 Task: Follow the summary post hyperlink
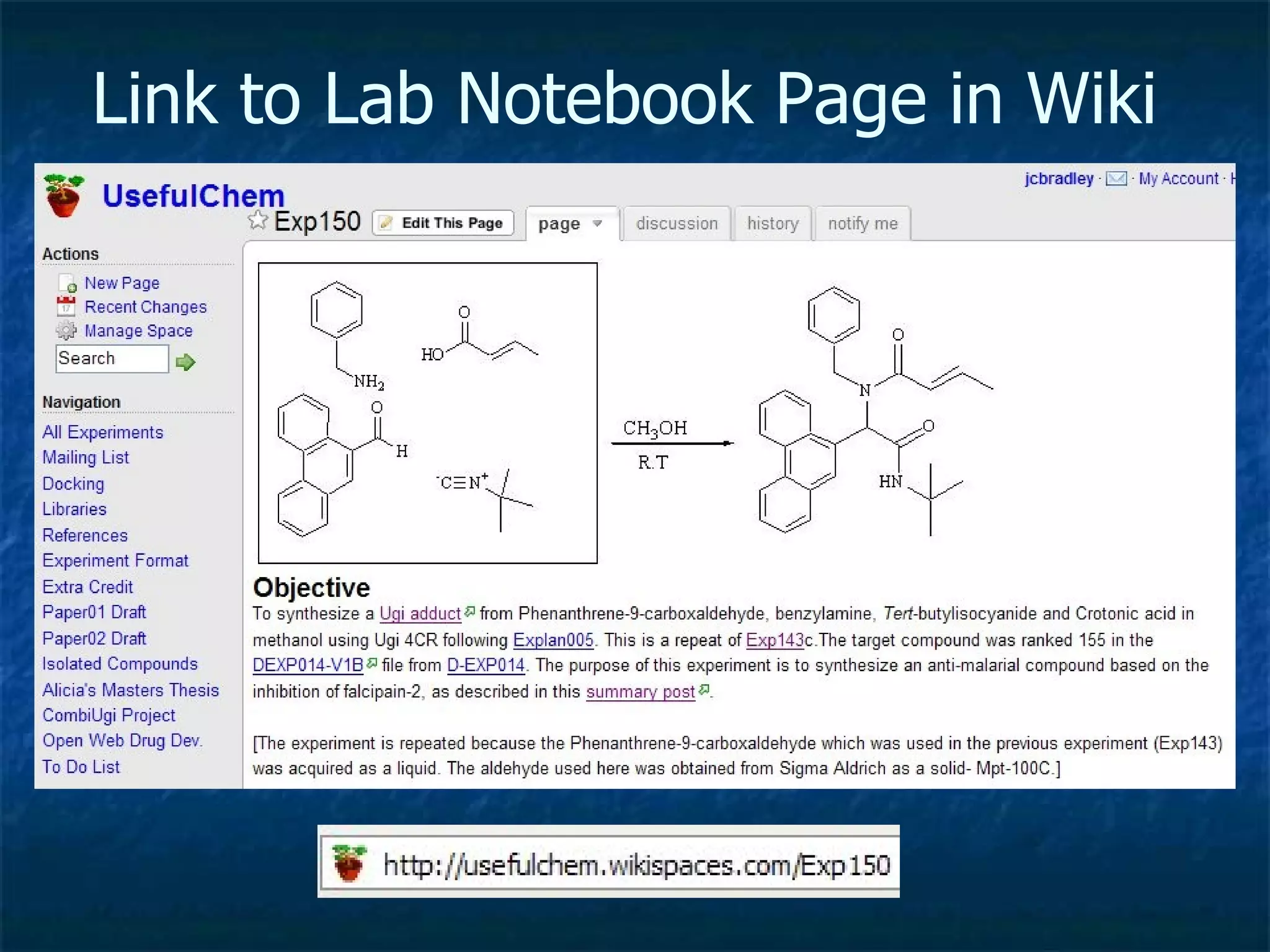coord(641,692)
